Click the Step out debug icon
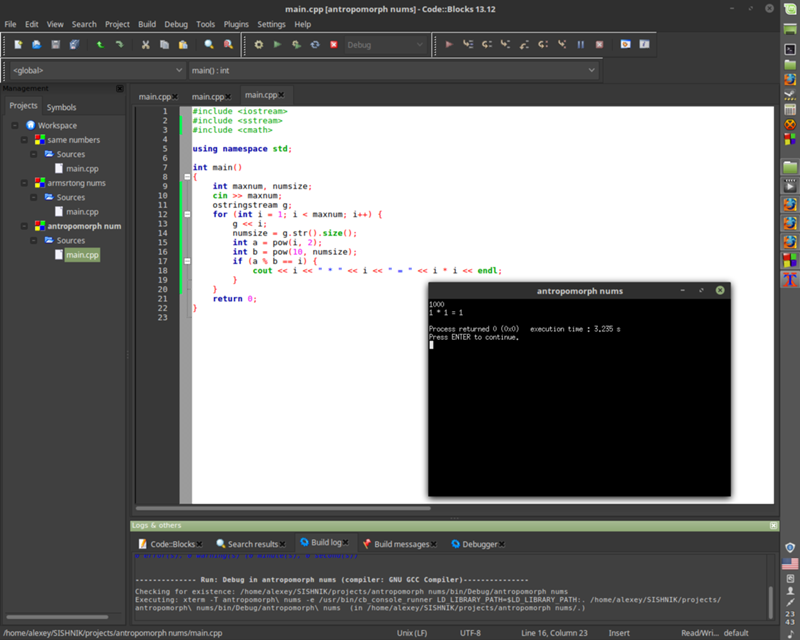The width and height of the screenshot is (800, 640). coord(524,44)
